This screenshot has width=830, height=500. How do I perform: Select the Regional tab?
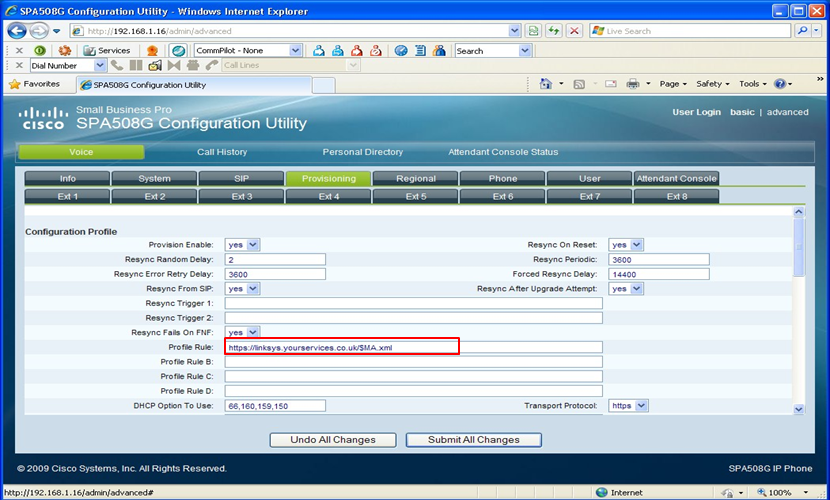coord(416,179)
